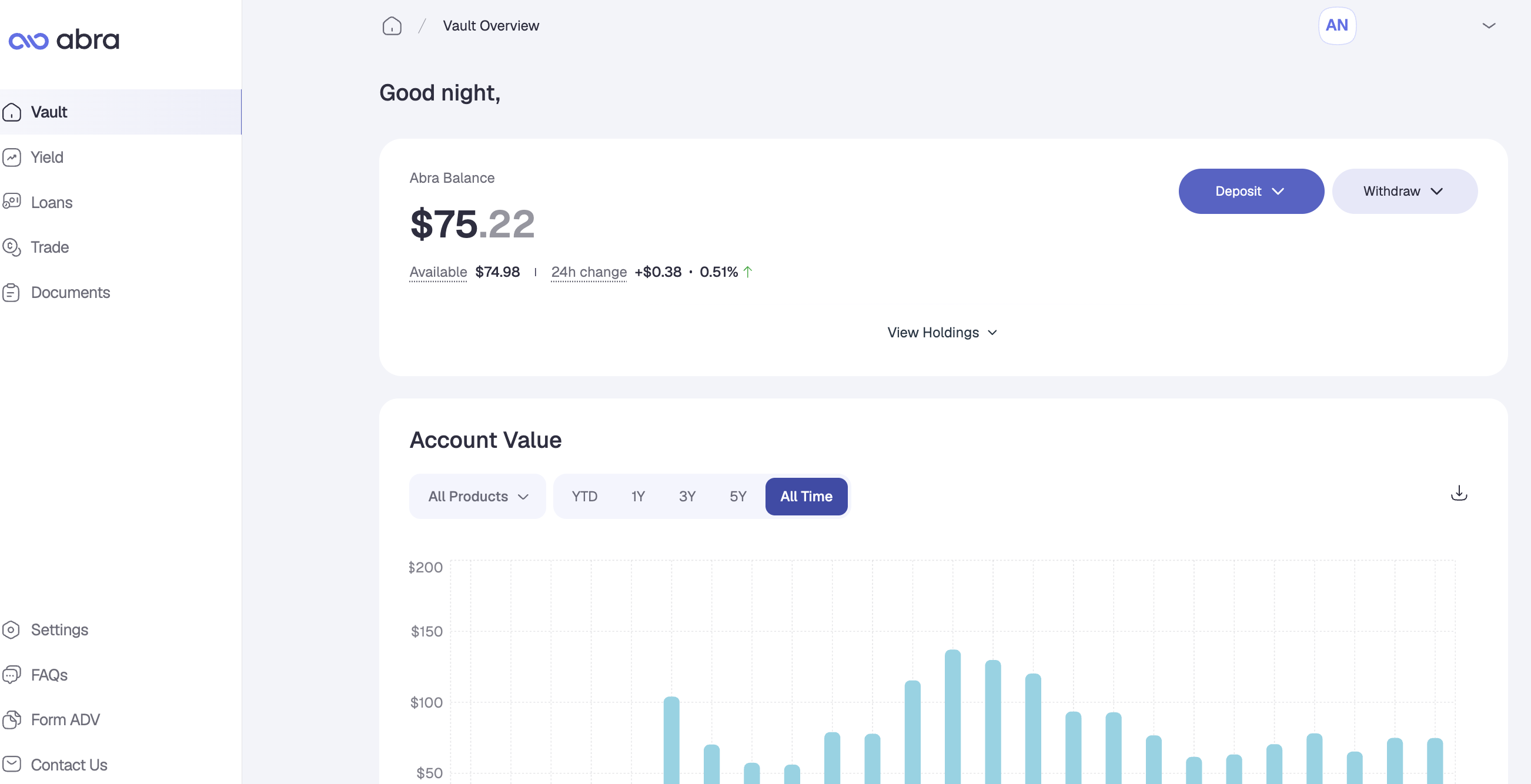Click the Good night greeting
1531x784 pixels.
pyautogui.click(x=440, y=93)
